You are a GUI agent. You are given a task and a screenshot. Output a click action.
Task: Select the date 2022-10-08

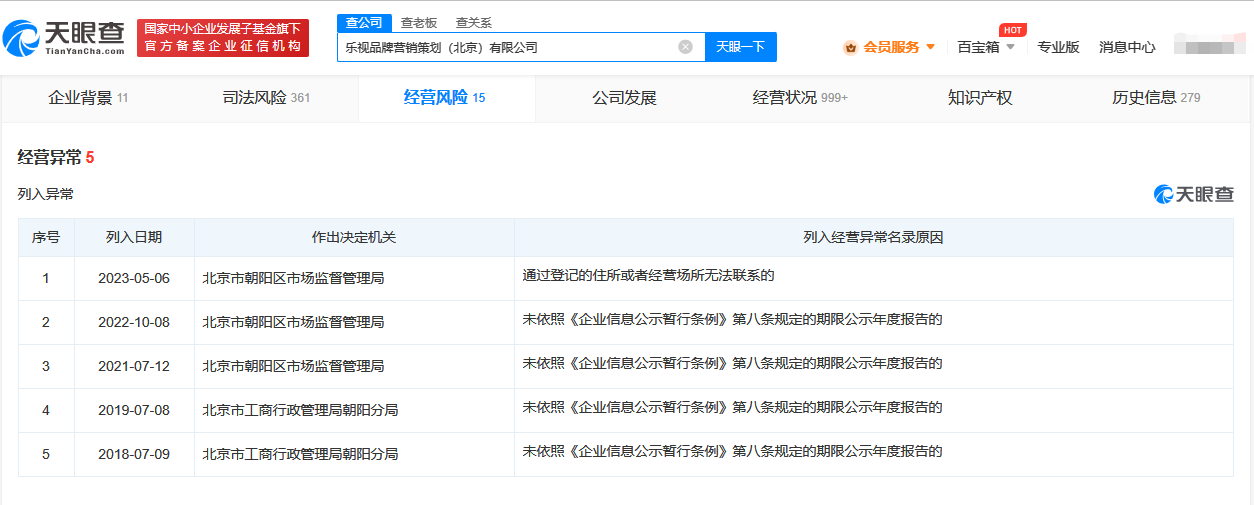[134, 322]
